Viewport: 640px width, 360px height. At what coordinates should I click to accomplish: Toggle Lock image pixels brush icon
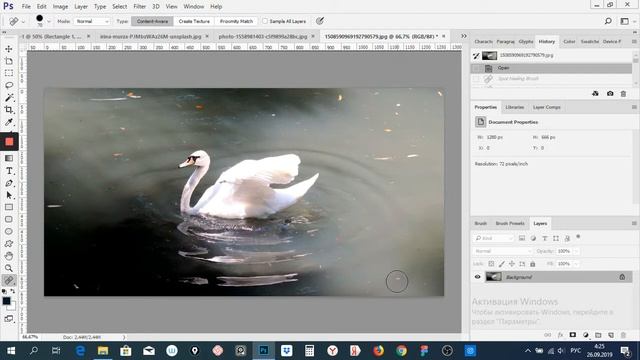502,264
